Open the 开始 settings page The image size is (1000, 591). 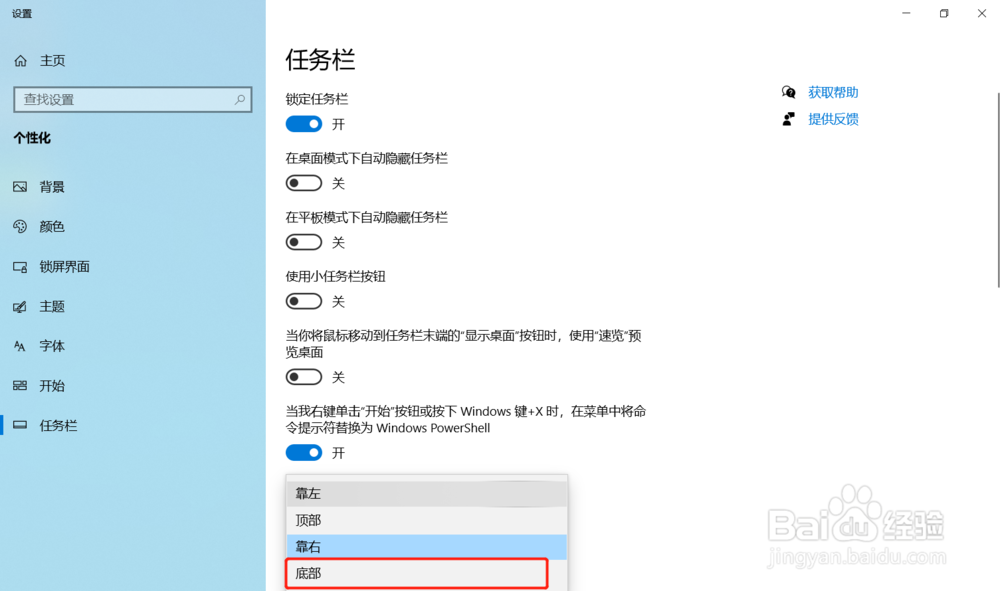click(52, 386)
